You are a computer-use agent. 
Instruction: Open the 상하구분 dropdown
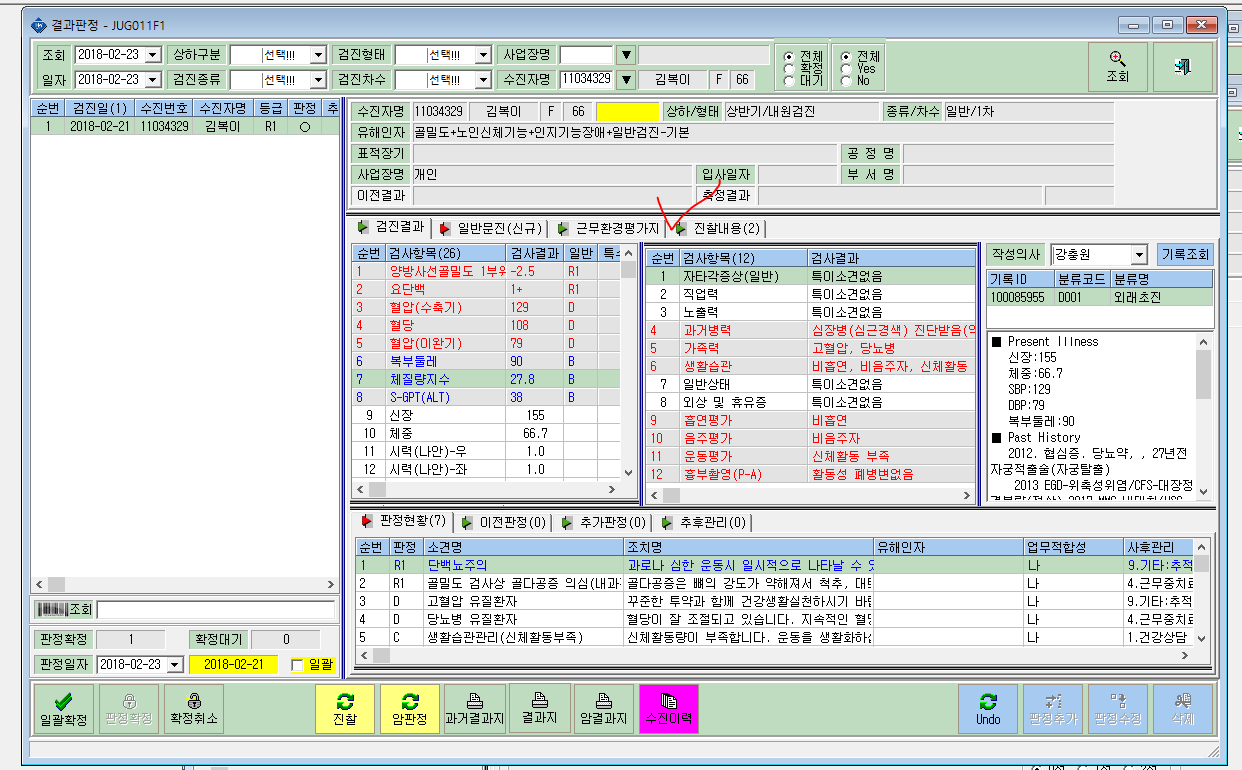[x=318, y=54]
